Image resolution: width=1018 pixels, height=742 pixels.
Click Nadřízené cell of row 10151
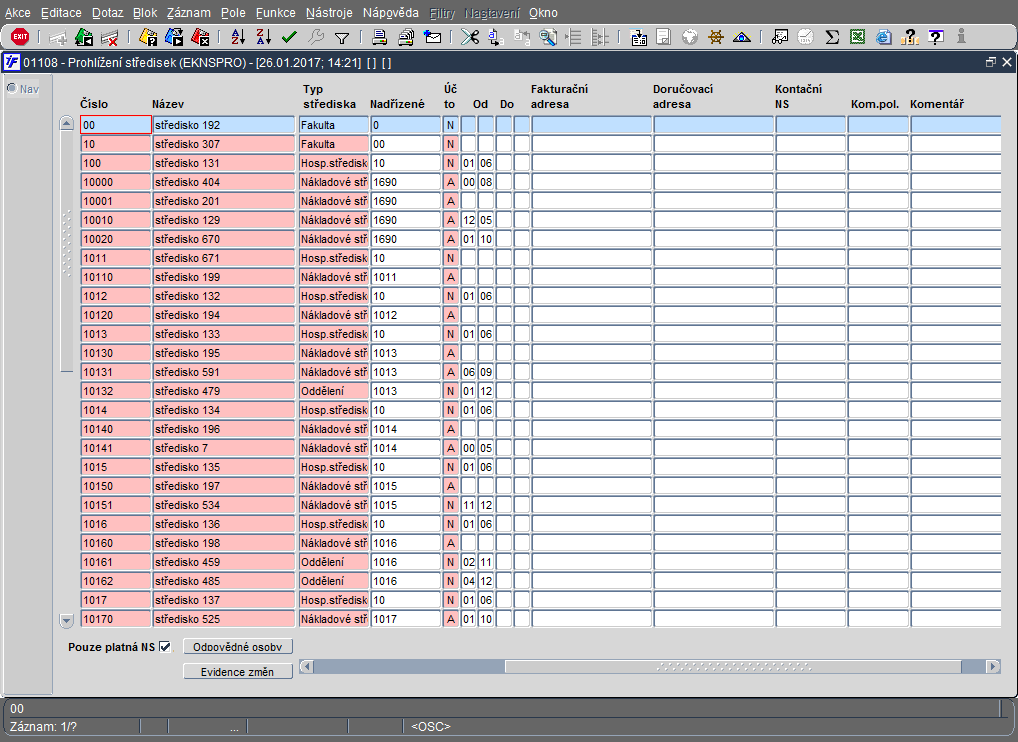pos(405,505)
